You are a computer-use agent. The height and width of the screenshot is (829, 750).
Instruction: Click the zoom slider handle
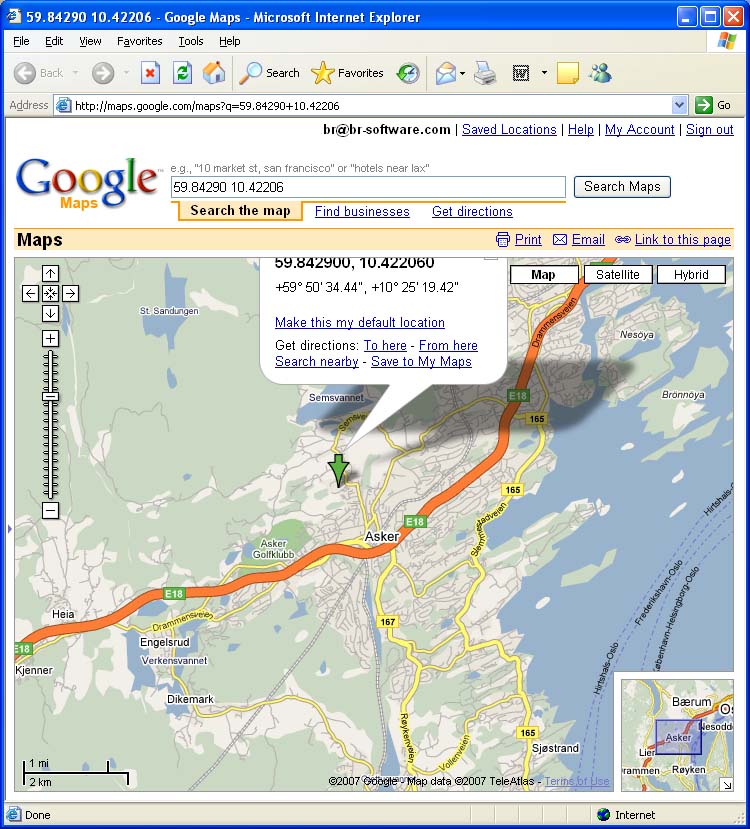[x=50, y=397]
